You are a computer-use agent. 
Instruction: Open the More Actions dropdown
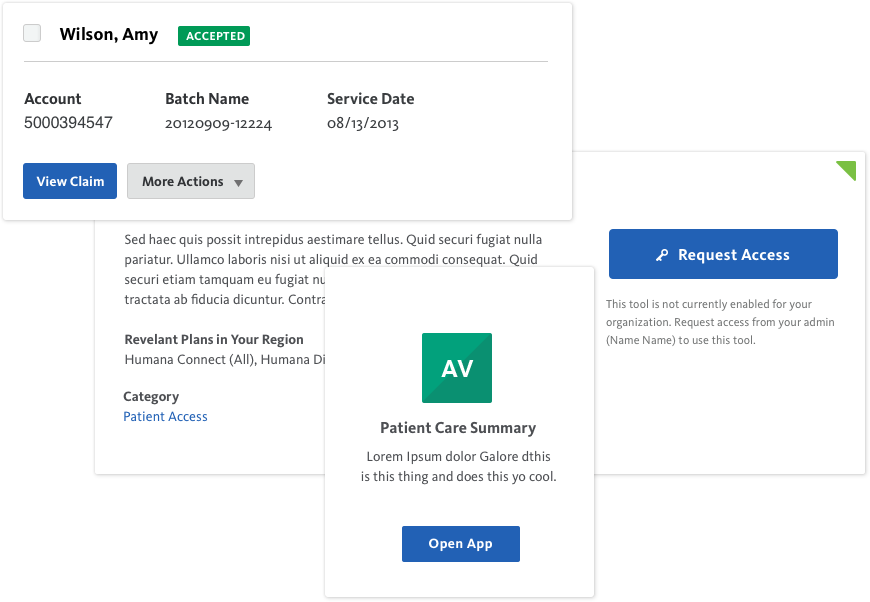pos(191,181)
